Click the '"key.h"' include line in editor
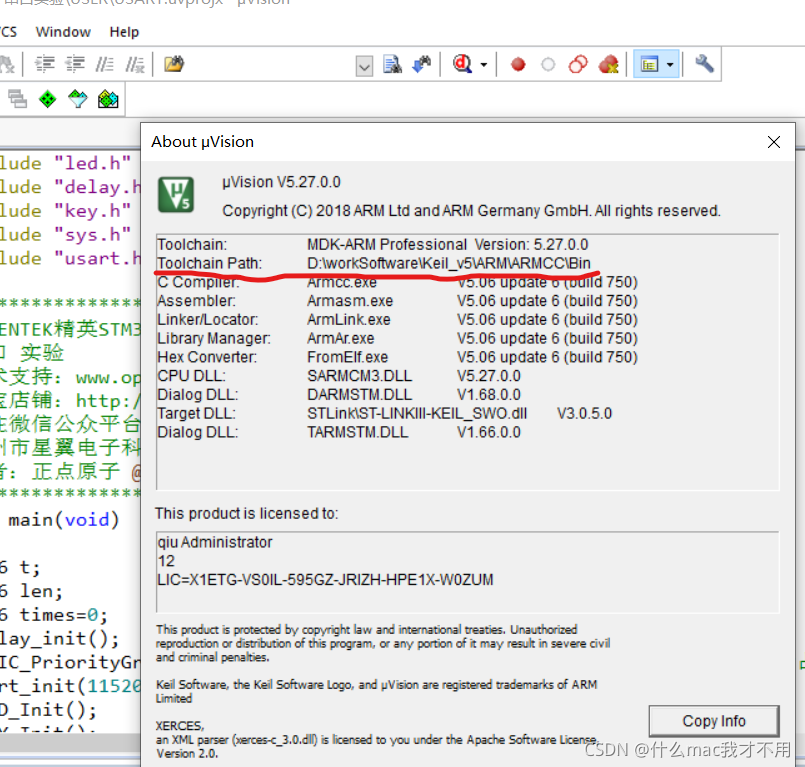Image resolution: width=805 pixels, height=767 pixels. pyautogui.click(x=65, y=211)
